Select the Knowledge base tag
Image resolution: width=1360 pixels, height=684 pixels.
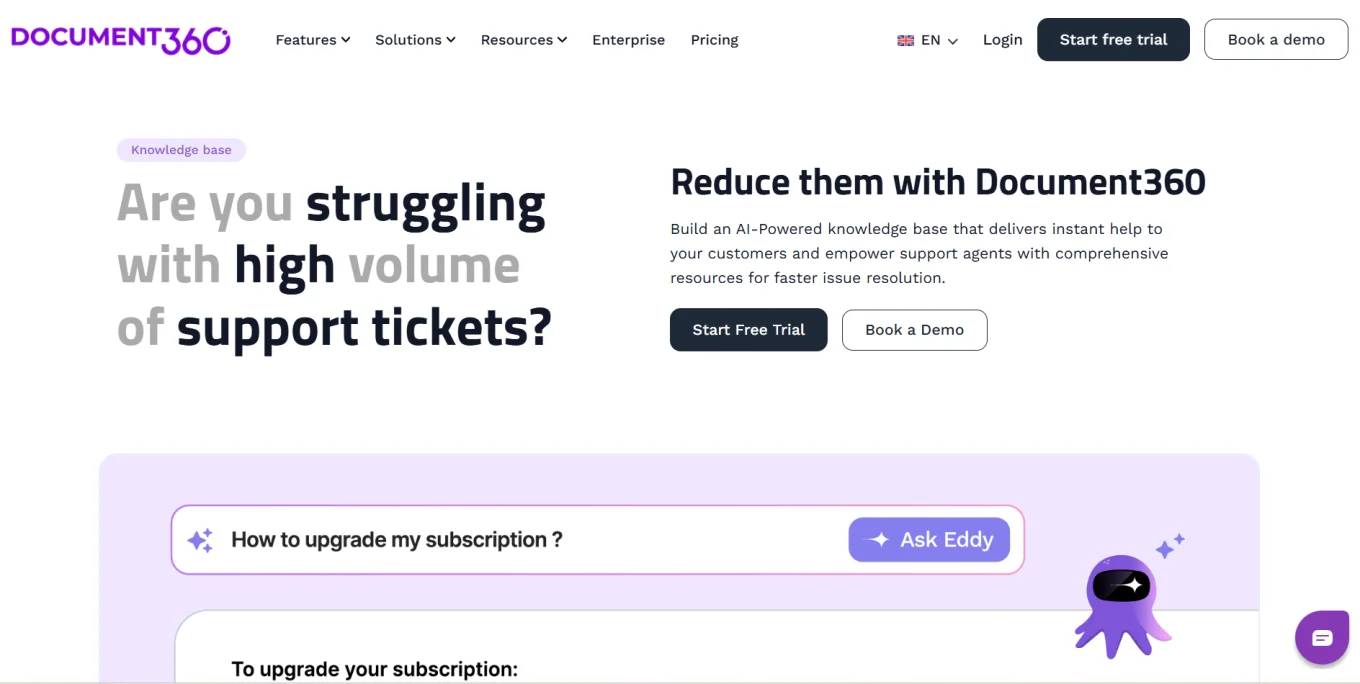[x=181, y=150]
